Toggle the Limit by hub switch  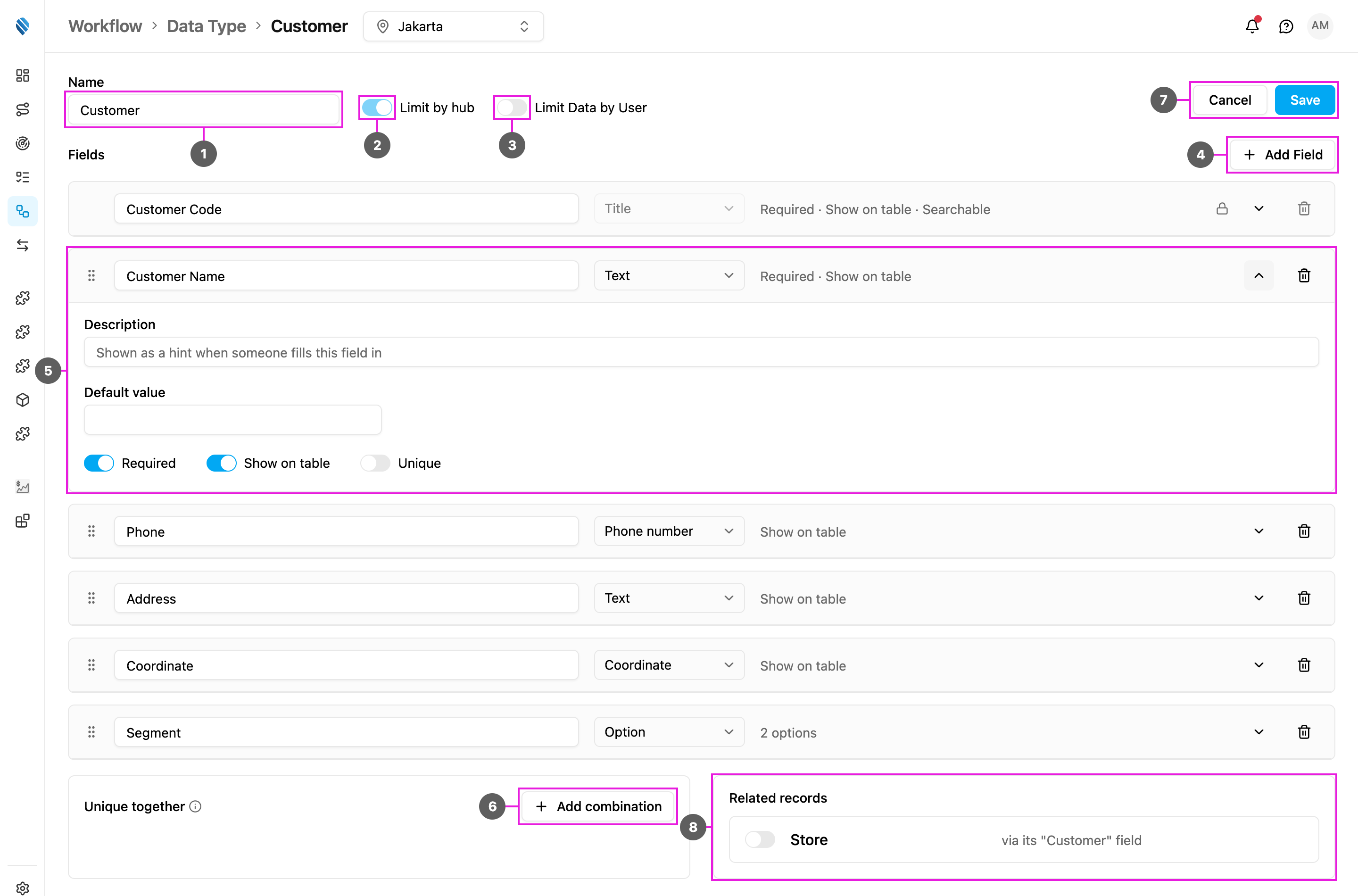tap(377, 108)
